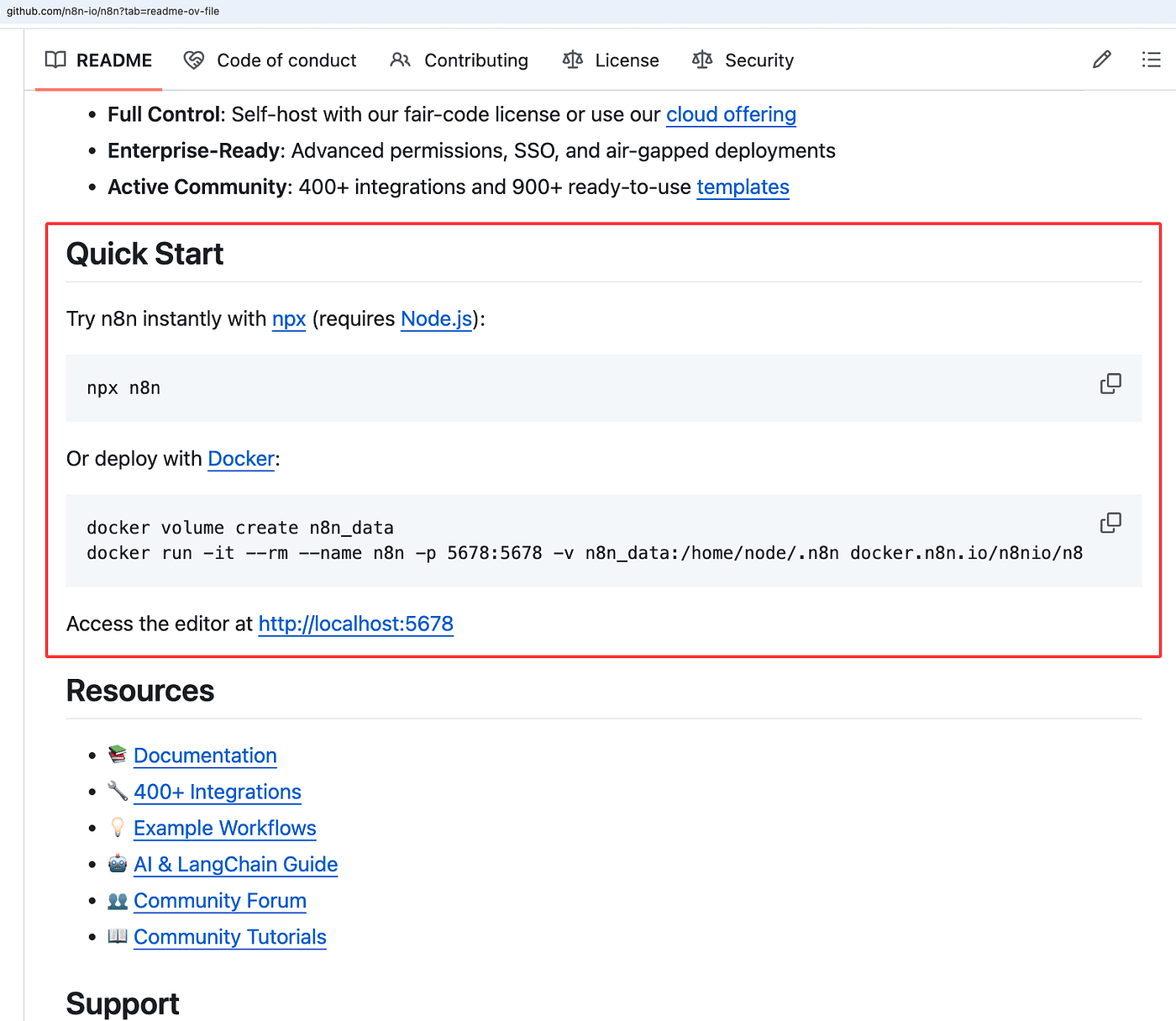Switch to the README tab
This screenshot has width=1176, height=1021.
pyautogui.click(x=98, y=61)
